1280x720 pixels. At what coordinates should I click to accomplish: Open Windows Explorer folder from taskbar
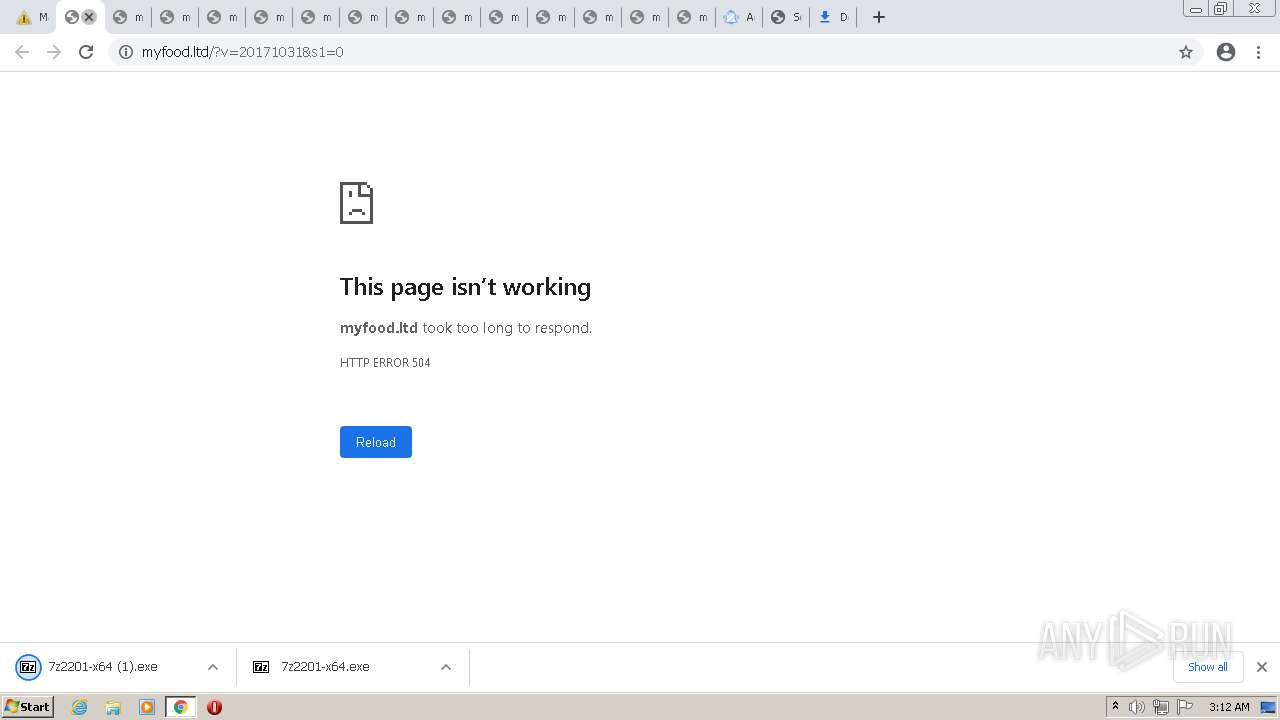[113, 707]
